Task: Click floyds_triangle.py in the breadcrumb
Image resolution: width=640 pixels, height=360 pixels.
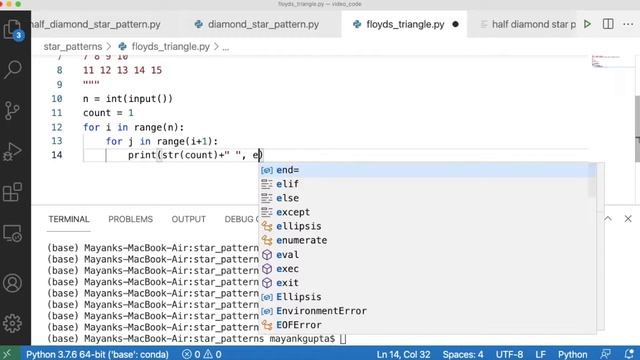Action: tap(170, 47)
